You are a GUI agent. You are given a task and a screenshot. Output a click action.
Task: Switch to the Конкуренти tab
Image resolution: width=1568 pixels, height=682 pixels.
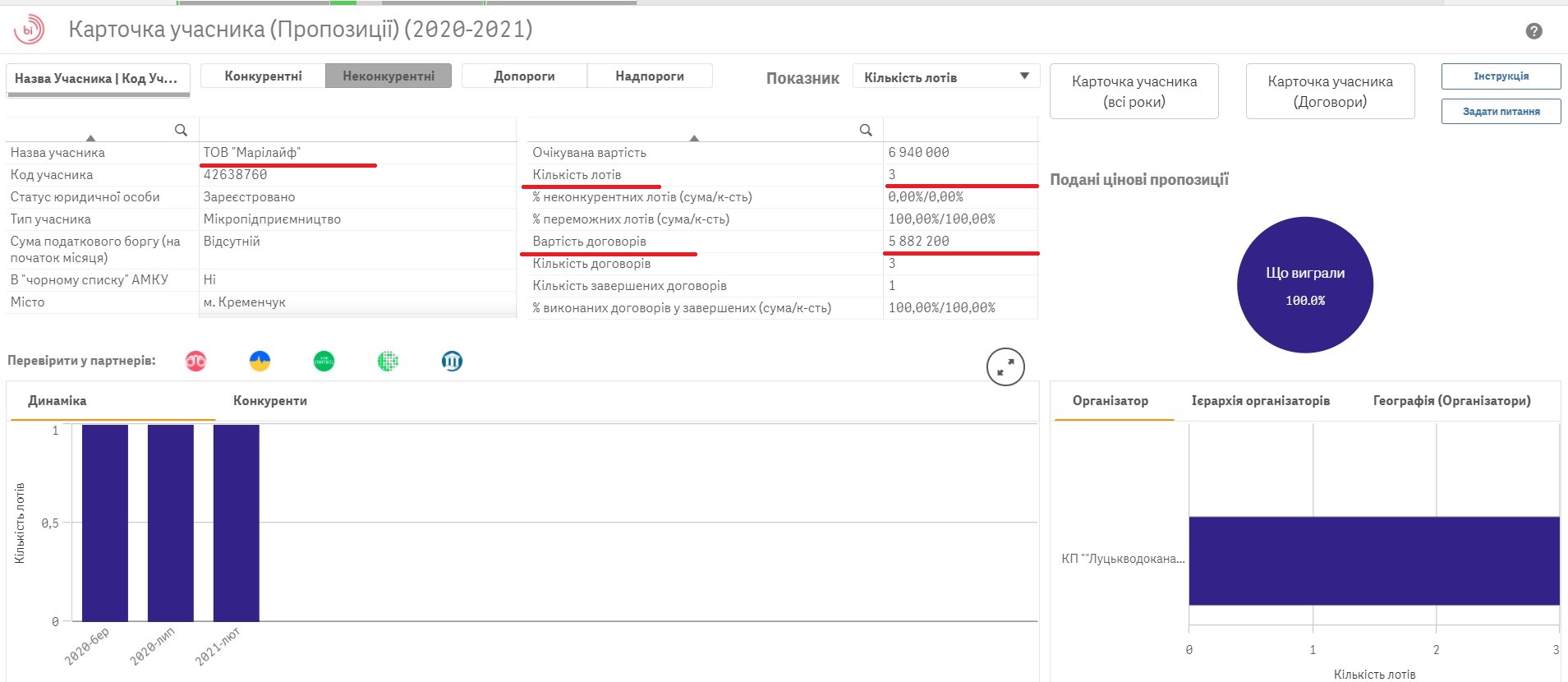pyautogui.click(x=269, y=401)
